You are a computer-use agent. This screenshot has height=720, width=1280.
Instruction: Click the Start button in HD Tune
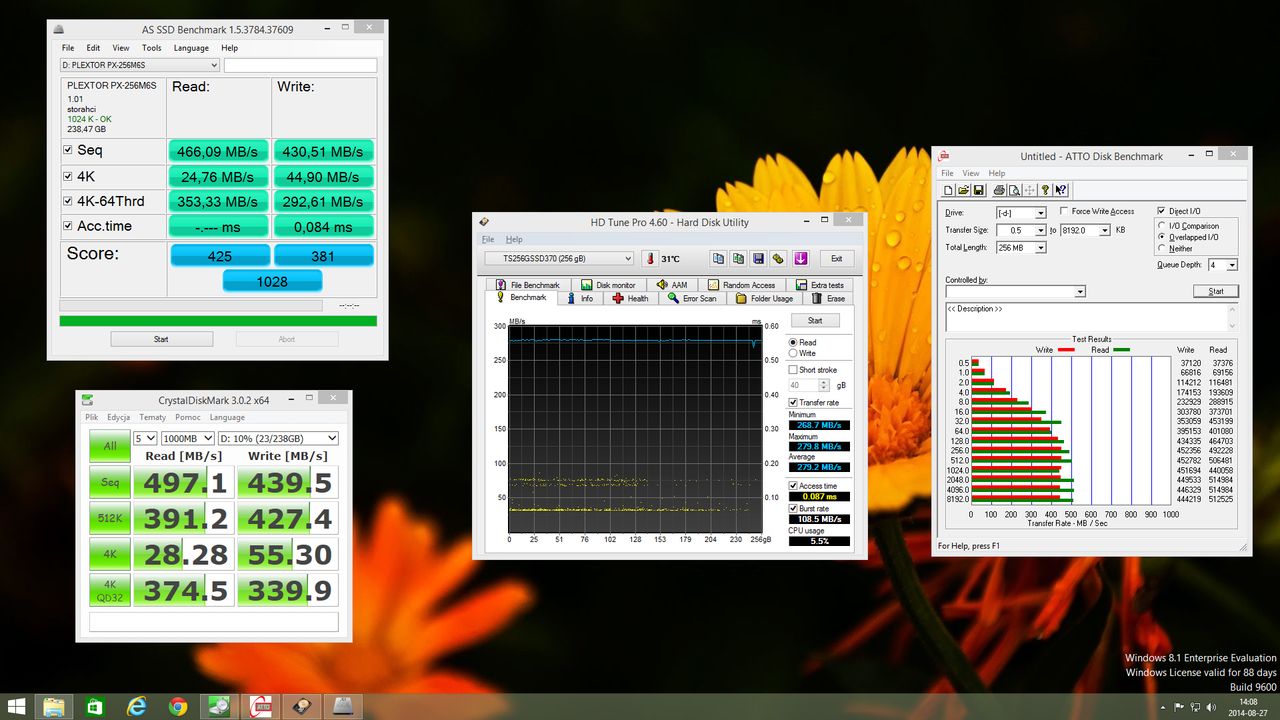[815, 320]
